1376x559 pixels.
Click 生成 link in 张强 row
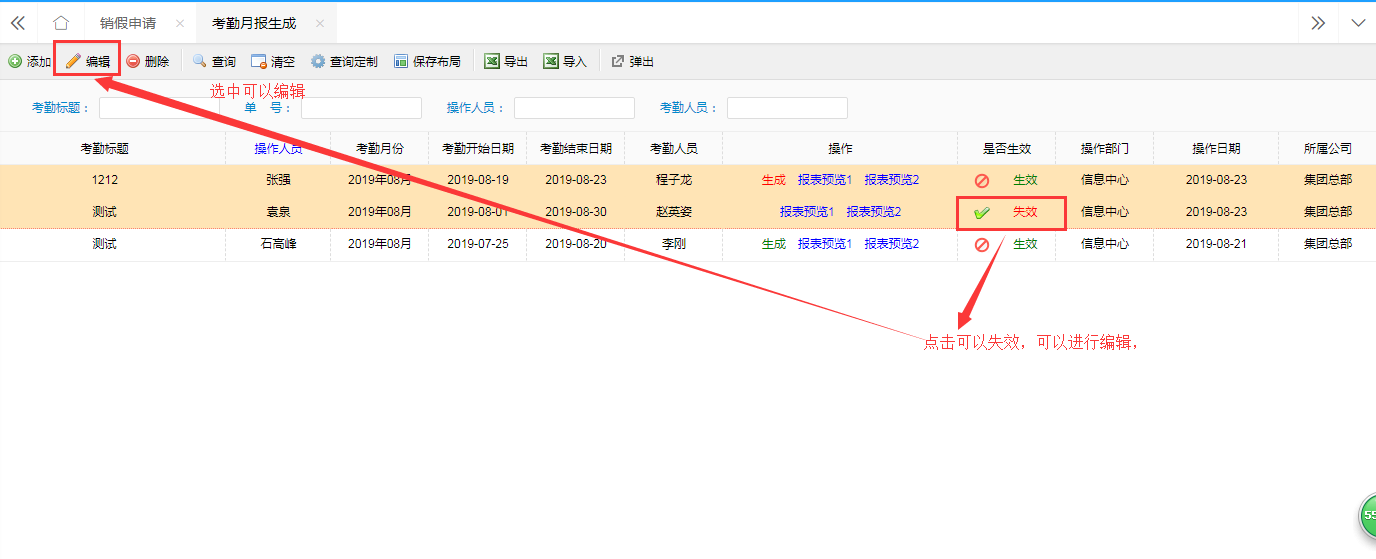point(774,180)
